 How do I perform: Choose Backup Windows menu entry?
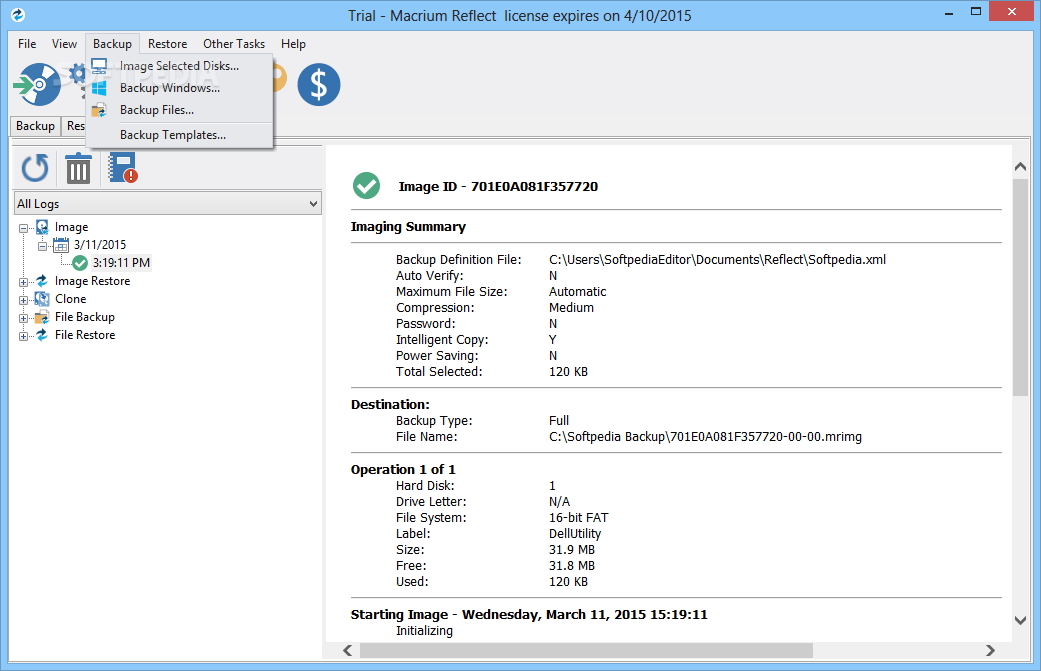(179, 88)
